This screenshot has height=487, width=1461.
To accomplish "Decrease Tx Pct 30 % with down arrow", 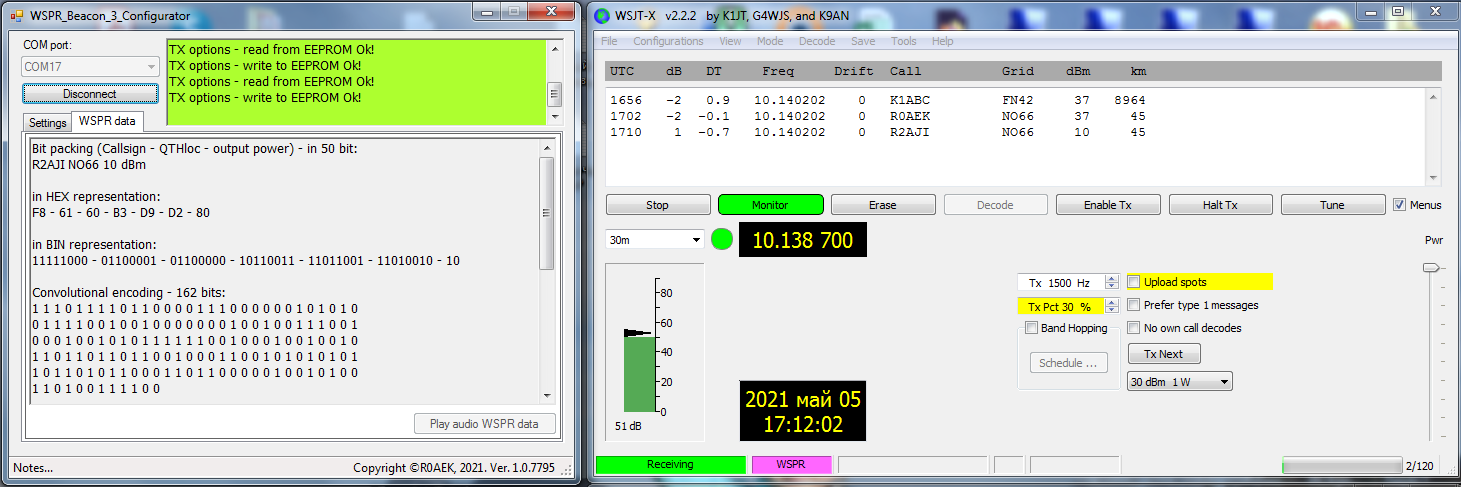I will (x=1112, y=310).
